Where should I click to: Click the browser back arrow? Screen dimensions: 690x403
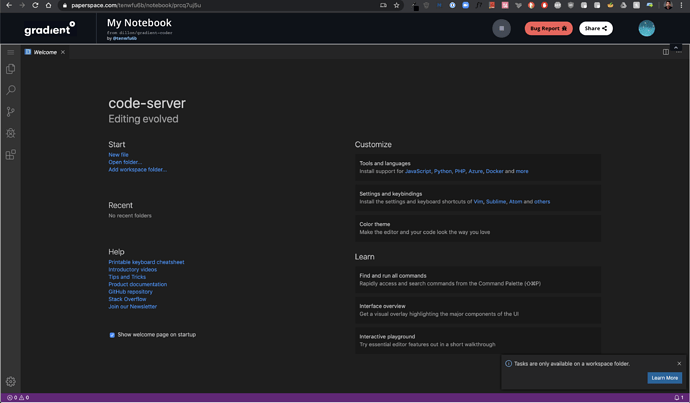click(9, 5)
